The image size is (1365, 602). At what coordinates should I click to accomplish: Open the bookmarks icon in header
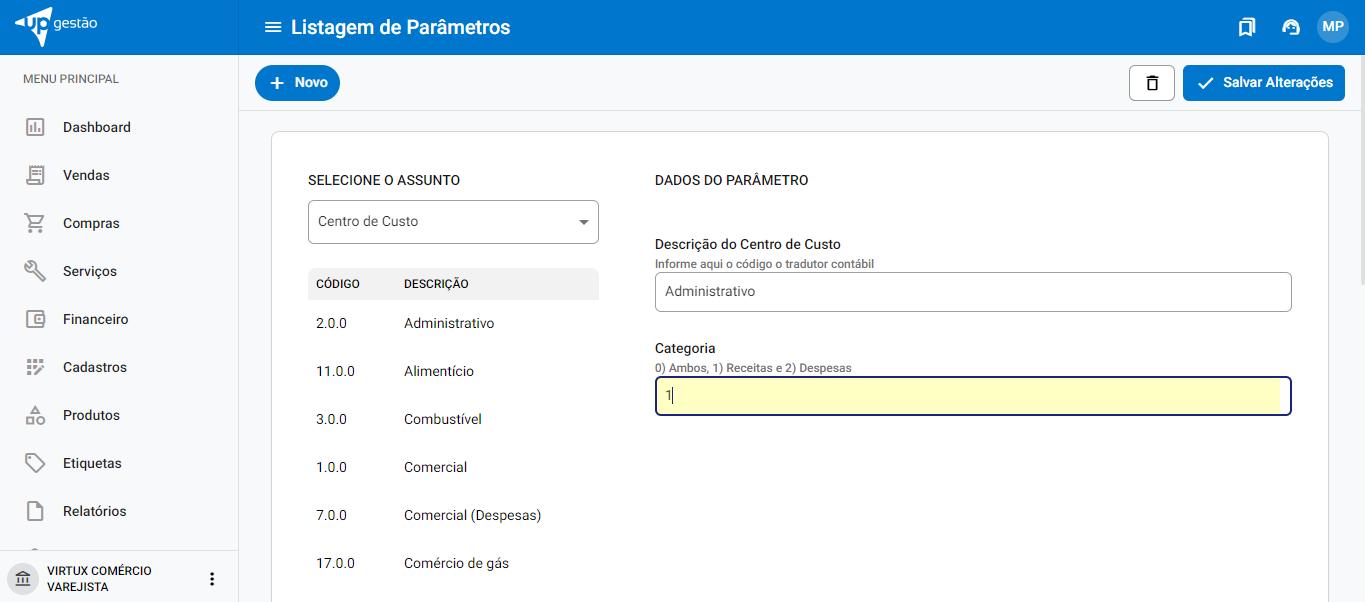[1246, 27]
